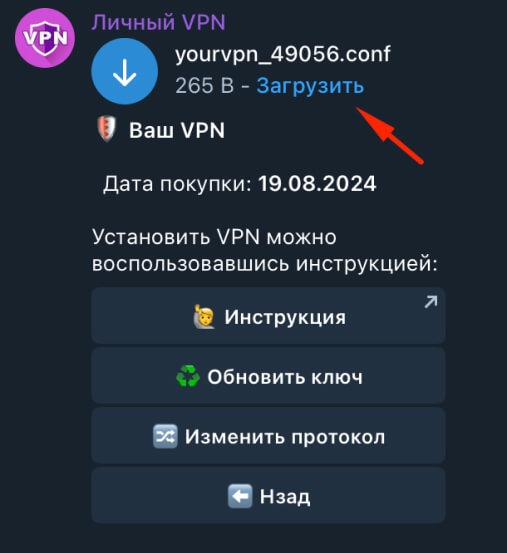Screen dimensions: 507x553
Task: Click the 265 B file size label
Action: pos(204,86)
